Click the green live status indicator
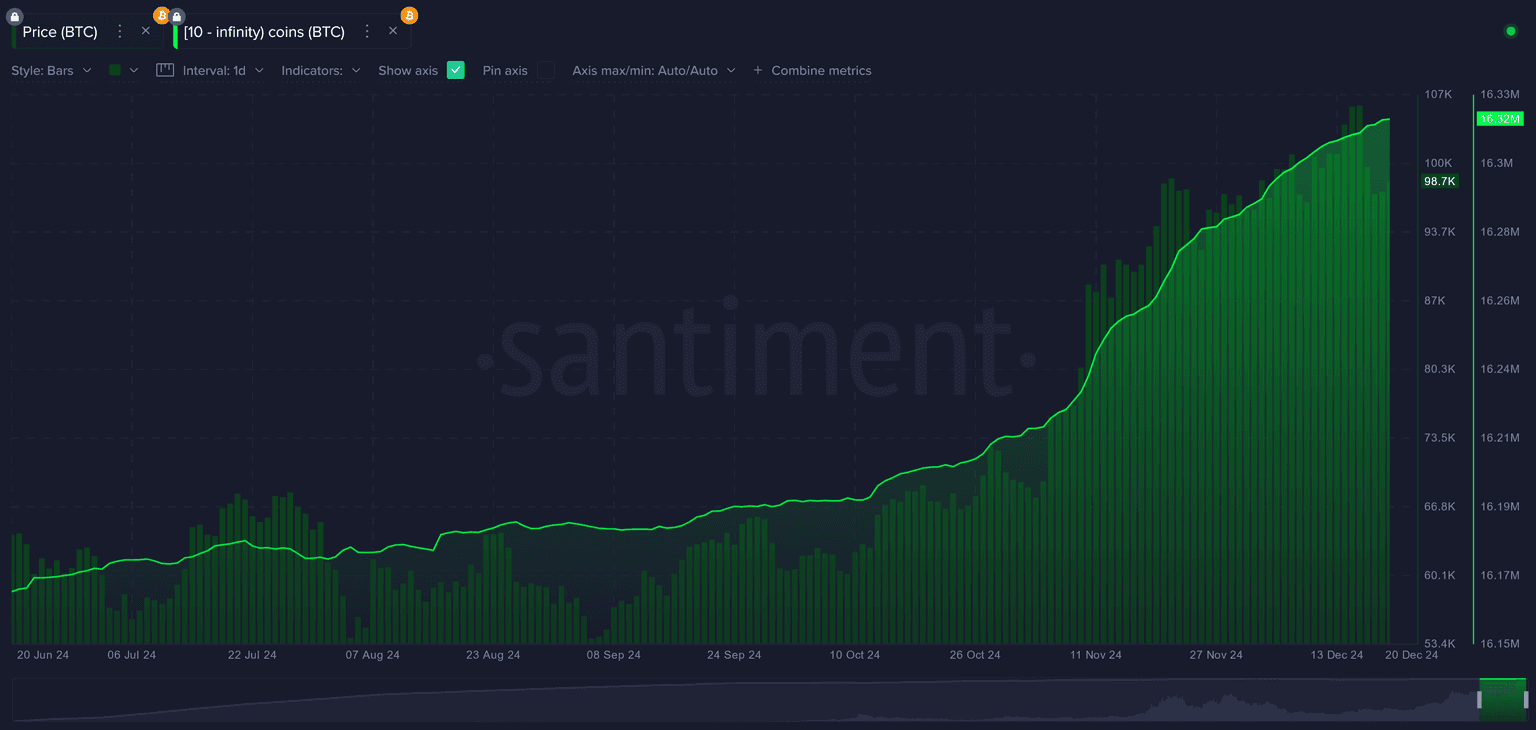1536x730 pixels. pos(1510,31)
